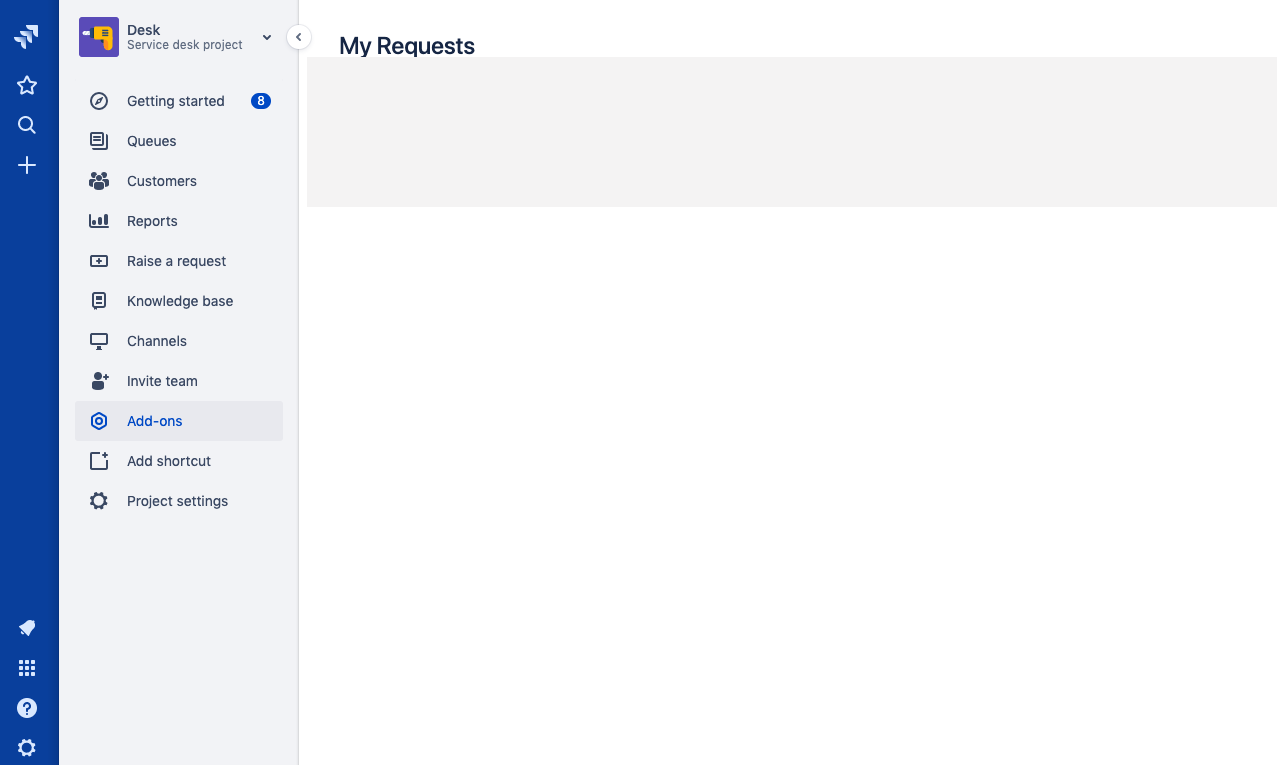The height and width of the screenshot is (765, 1277).
Task: Click the Desk project avatar
Action: [99, 37]
